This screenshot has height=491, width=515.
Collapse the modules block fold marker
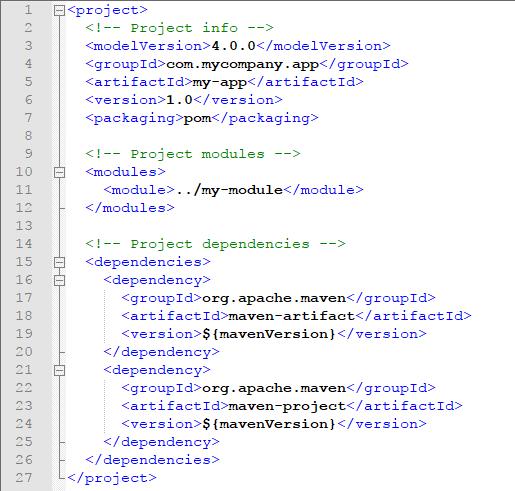(x=59, y=172)
